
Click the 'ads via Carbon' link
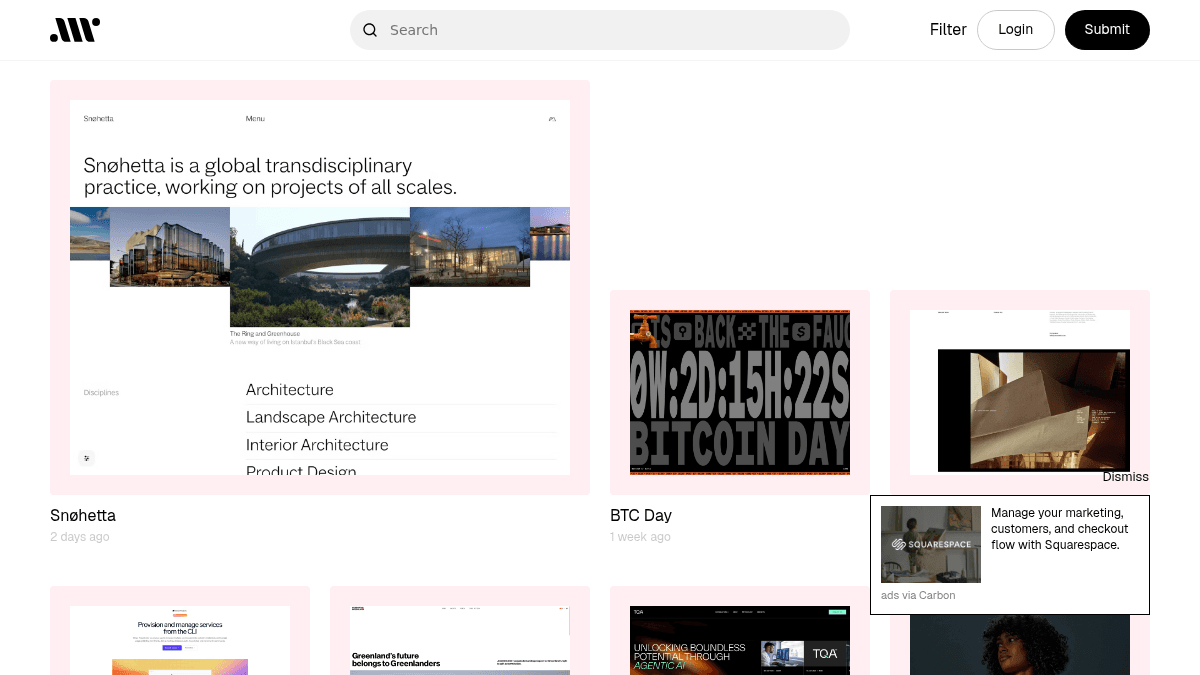pos(918,595)
